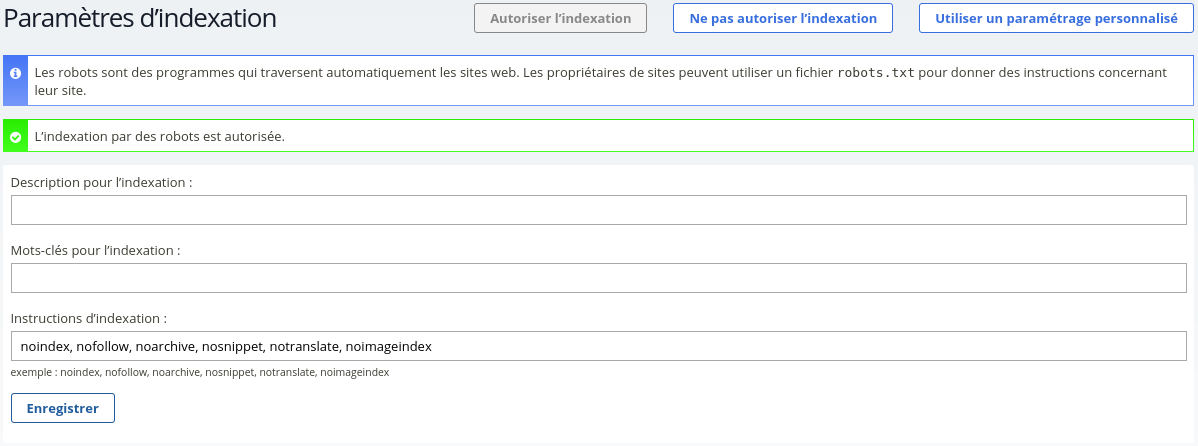Click the info sentence starting 'Les robots sont'

click(300, 73)
